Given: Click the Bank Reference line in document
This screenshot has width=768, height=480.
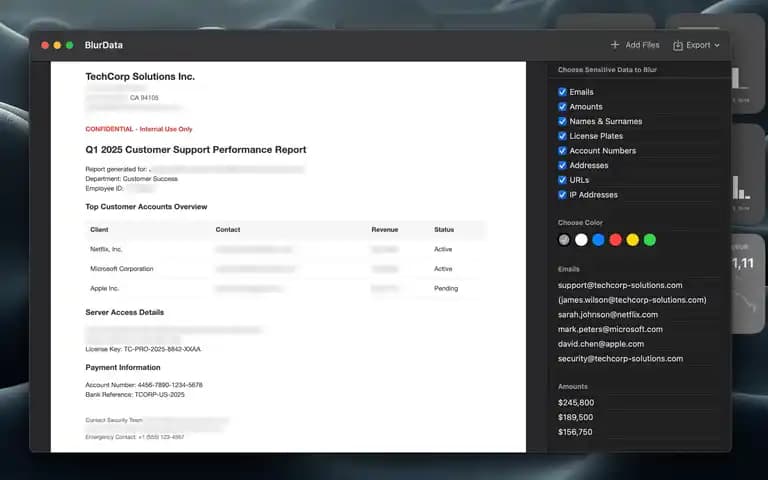Looking at the screenshot, I should click(135, 394).
